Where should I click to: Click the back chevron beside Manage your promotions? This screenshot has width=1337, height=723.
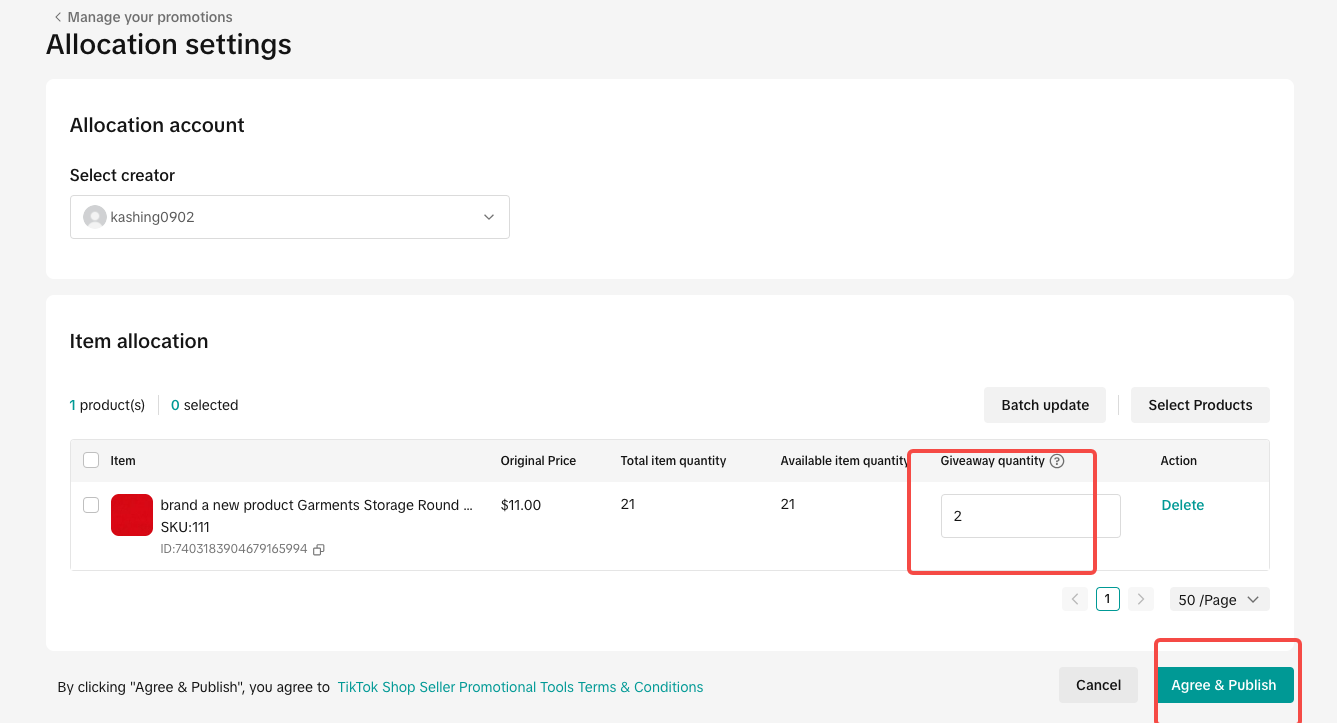click(x=58, y=17)
